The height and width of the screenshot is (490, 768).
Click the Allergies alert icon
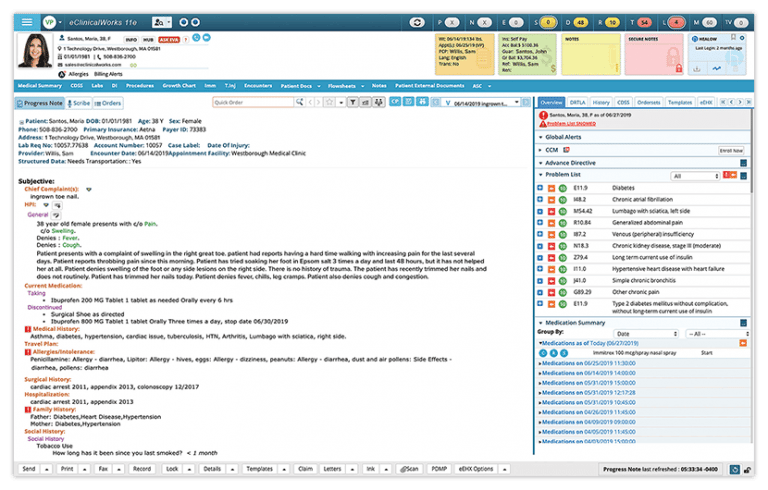62,74
